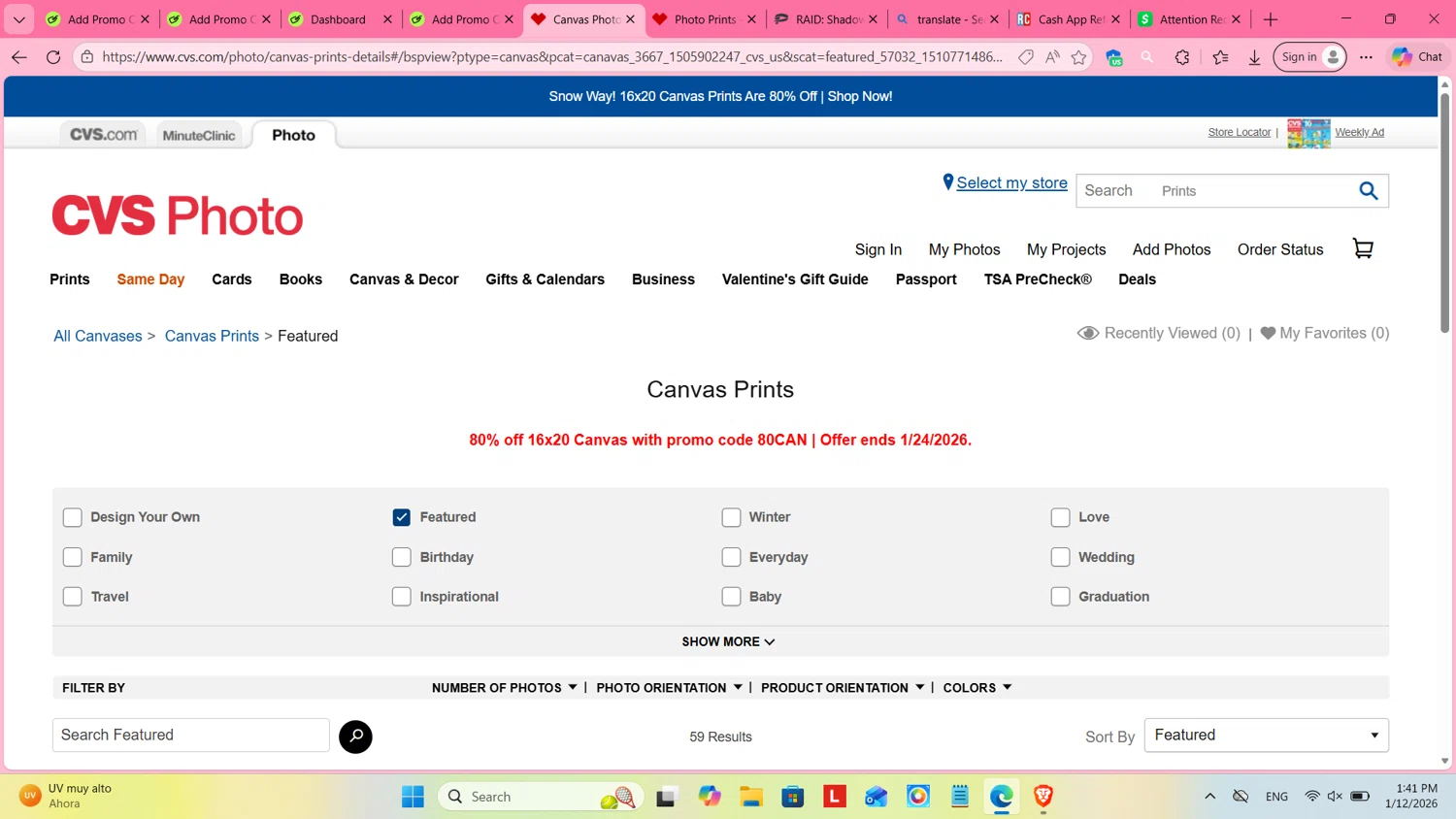Check the Design Your Own checkbox
Screen dimensions: 1456x819
point(72,517)
